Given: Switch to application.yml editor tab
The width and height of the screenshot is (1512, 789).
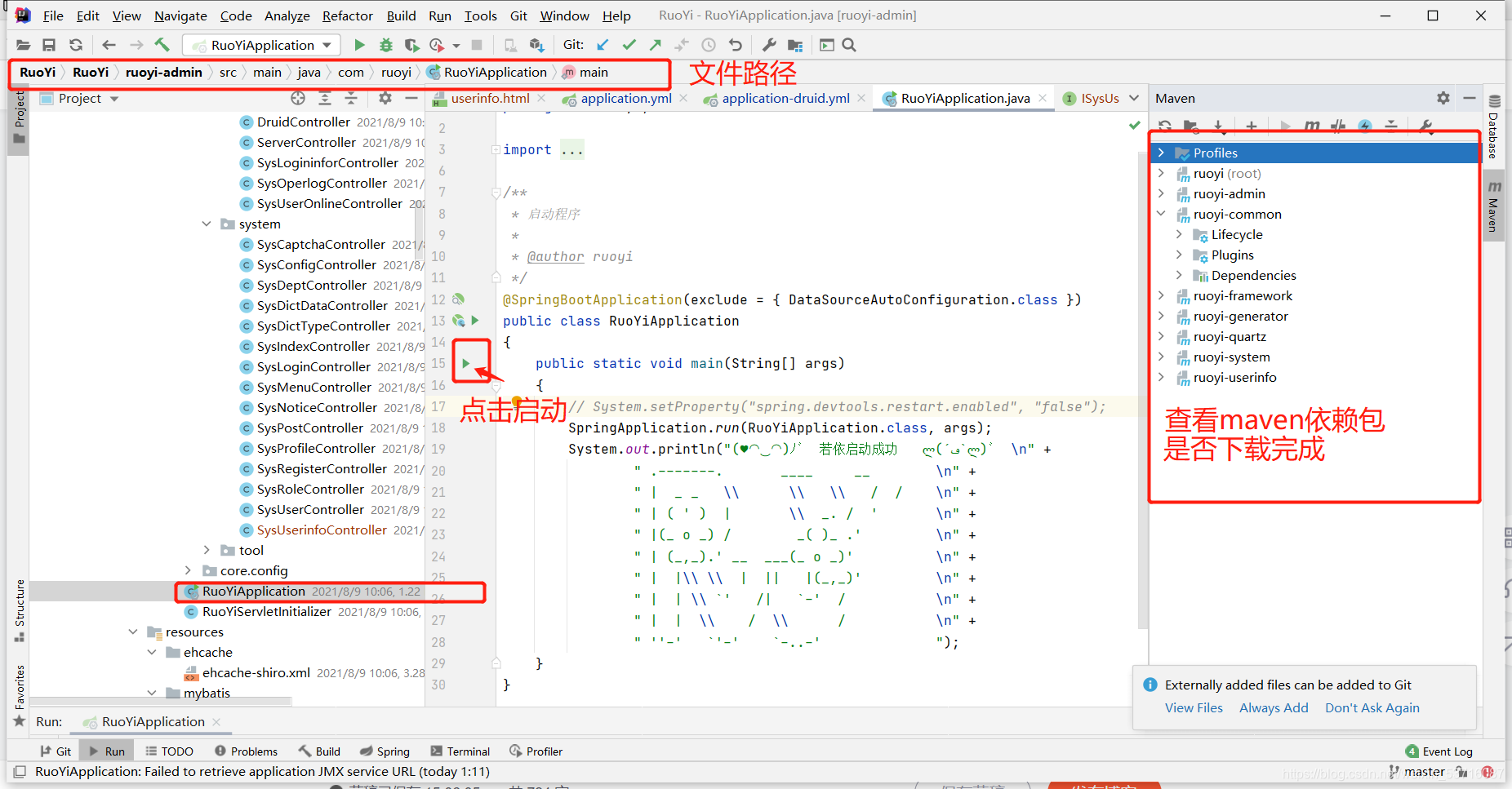Looking at the screenshot, I should [x=625, y=98].
